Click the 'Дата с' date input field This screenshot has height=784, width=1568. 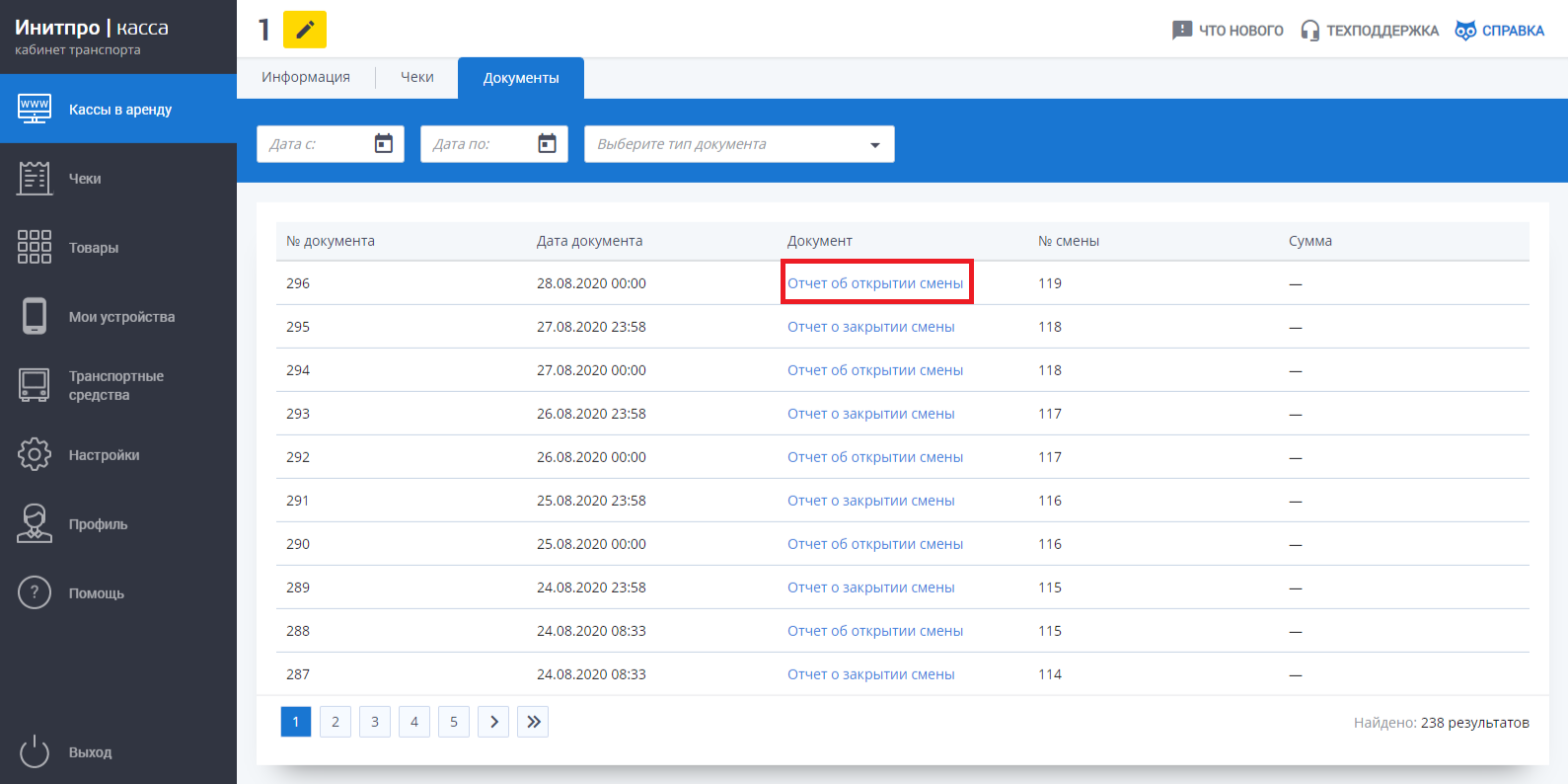tap(331, 144)
